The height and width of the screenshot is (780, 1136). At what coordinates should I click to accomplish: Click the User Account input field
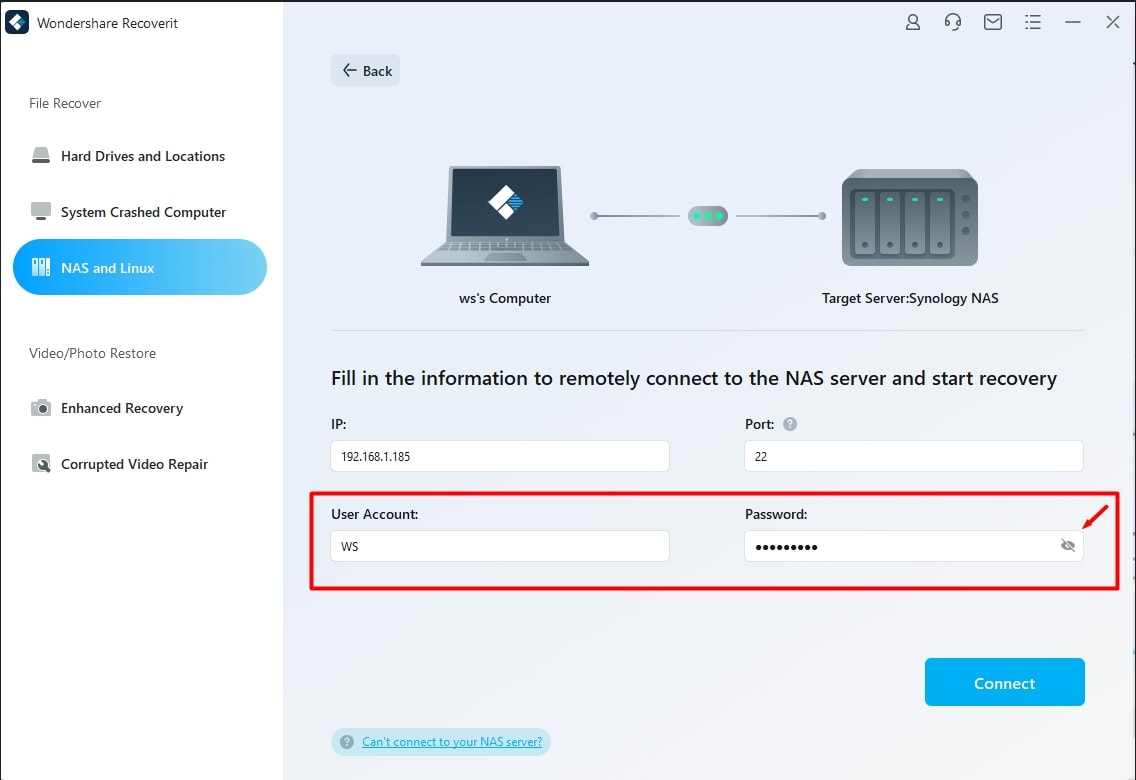coord(500,546)
